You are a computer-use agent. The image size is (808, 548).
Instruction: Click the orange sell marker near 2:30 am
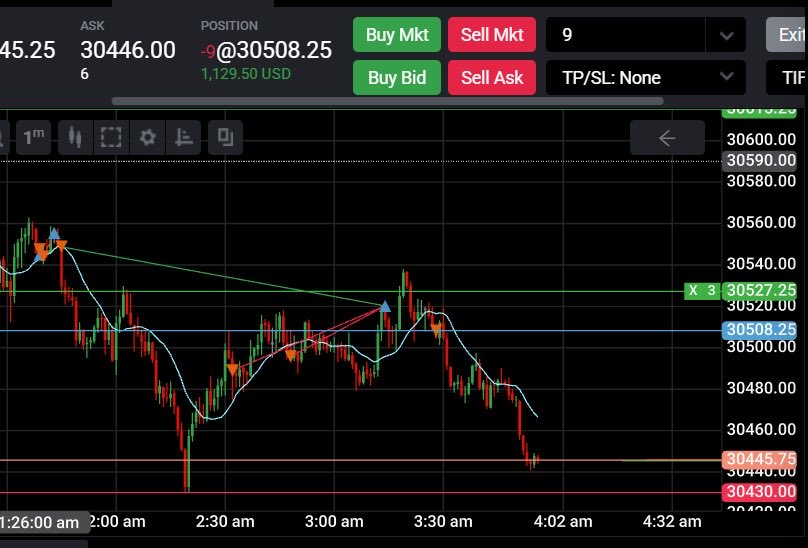[233, 369]
